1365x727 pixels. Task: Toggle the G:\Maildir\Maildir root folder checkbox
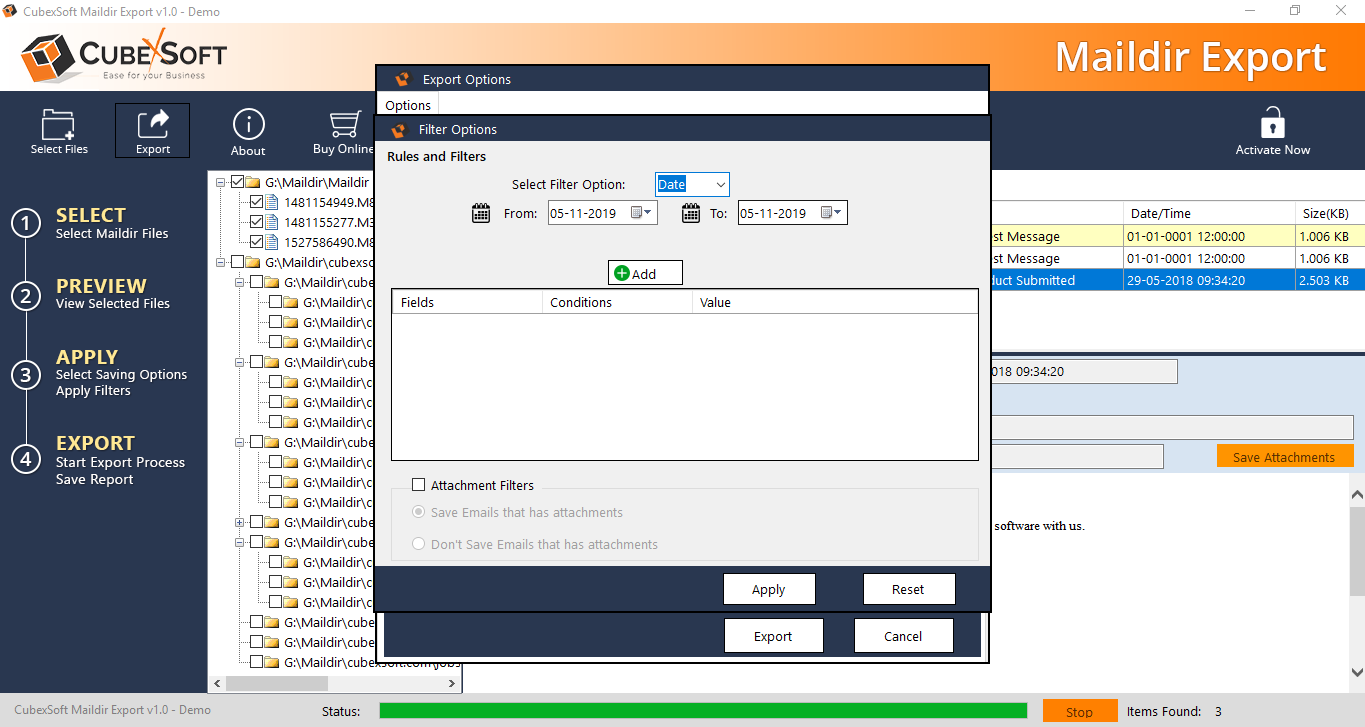click(238, 183)
